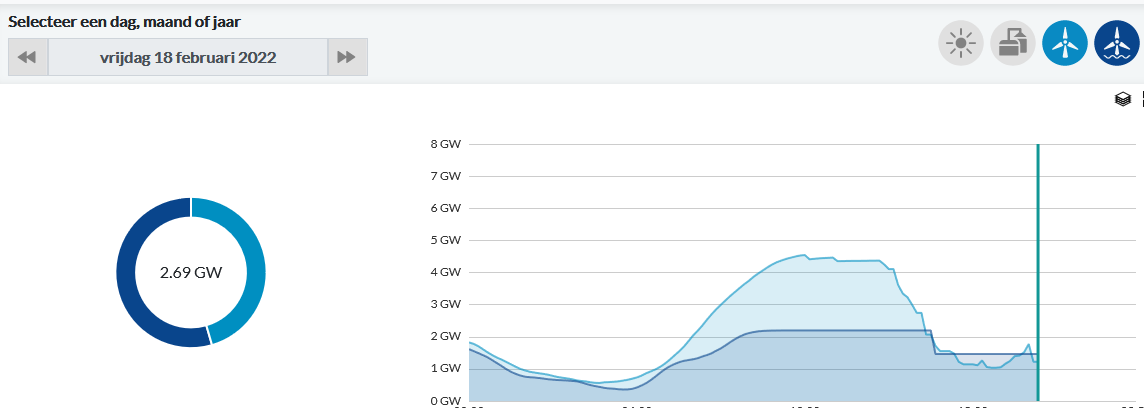Toggle off the onshore wind turbine source
This screenshot has width=1144, height=408.
coord(1065,43)
